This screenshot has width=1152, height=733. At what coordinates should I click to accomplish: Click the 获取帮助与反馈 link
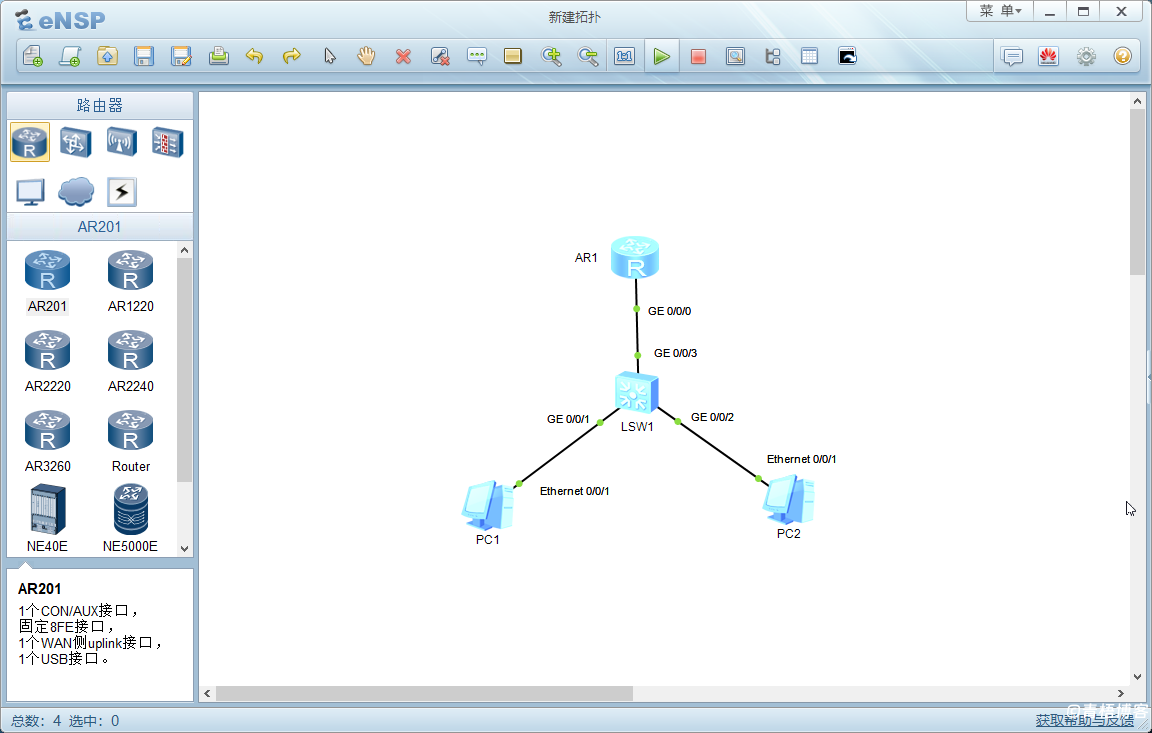point(1084,721)
